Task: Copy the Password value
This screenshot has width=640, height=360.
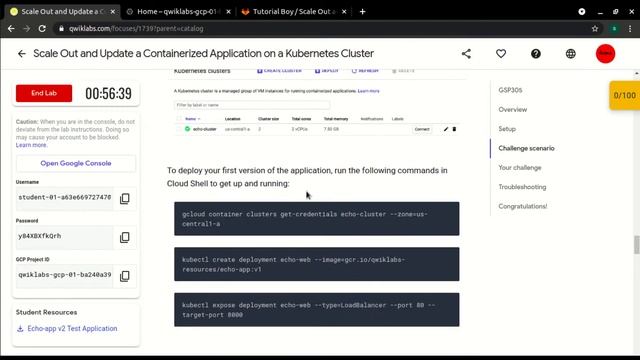Action: [125, 237]
